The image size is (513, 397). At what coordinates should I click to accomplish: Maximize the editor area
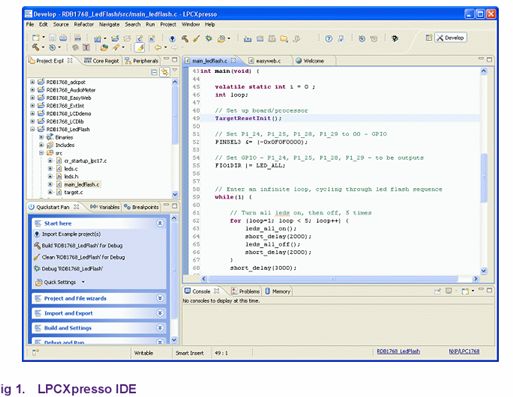(489, 60)
